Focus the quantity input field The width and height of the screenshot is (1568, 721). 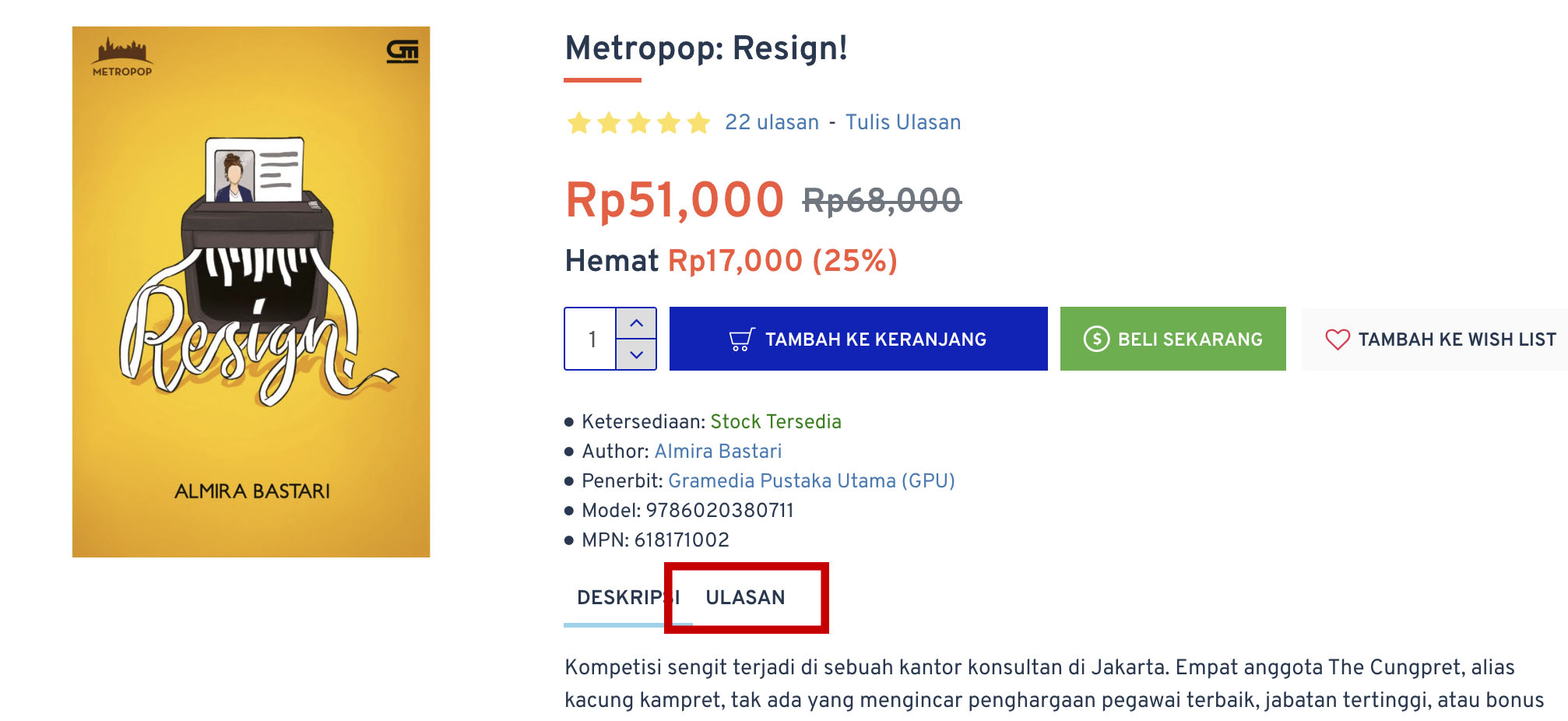591,339
